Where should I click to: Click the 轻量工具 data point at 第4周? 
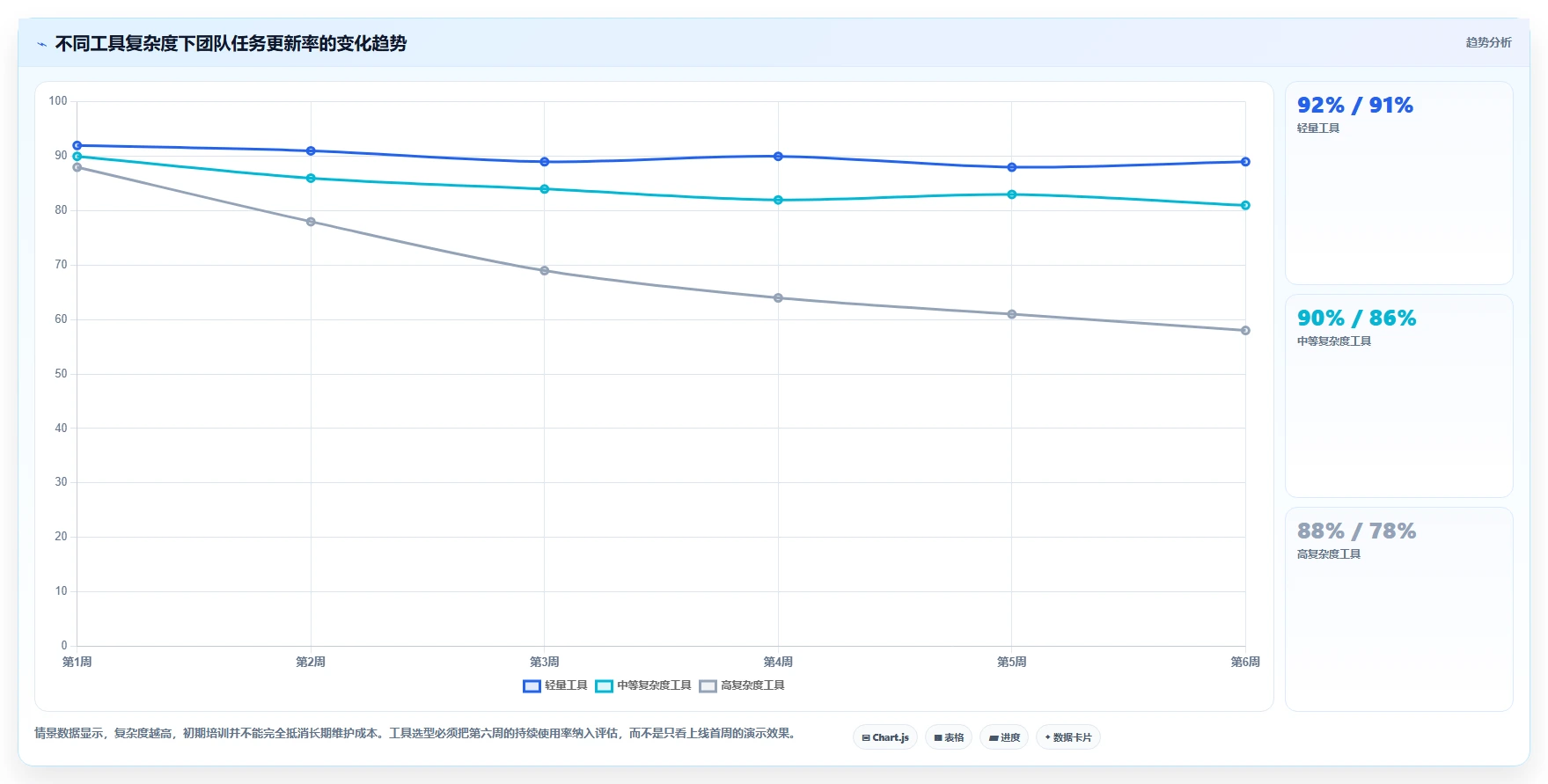pos(778,157)
